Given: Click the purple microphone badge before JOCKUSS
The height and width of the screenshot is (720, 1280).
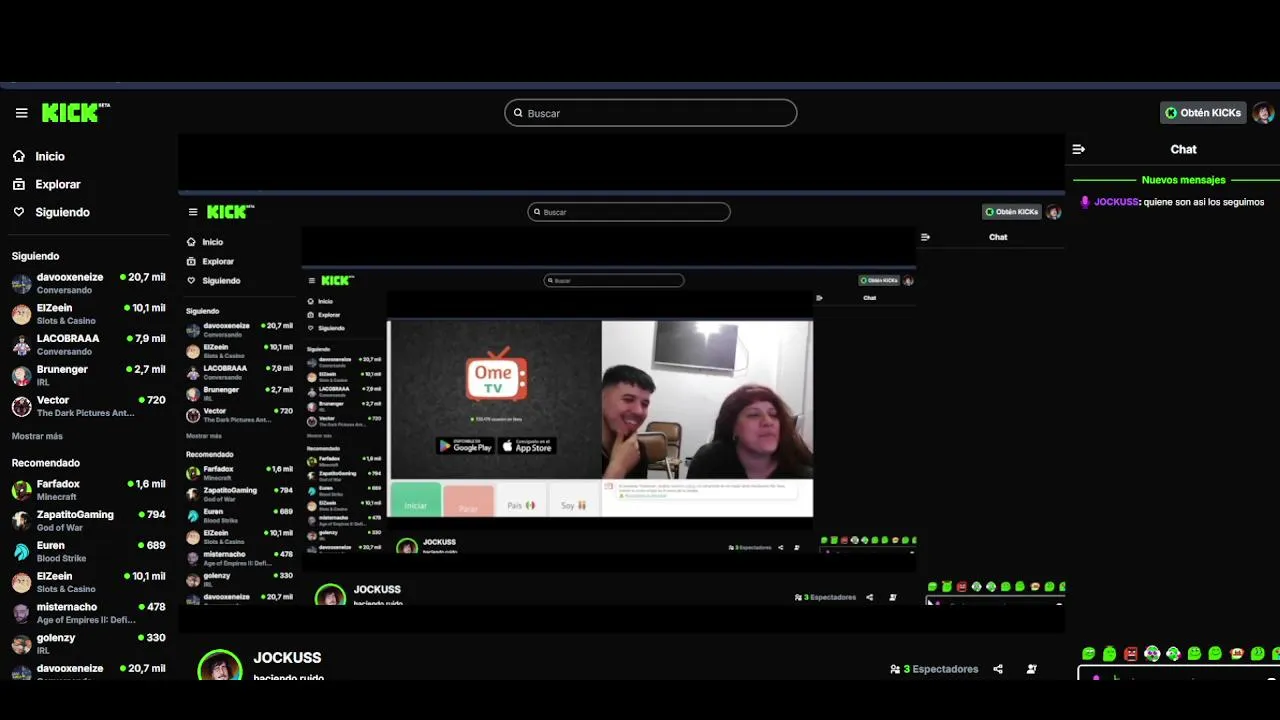Looking at the screenshot, I should click(x=1085, y=202).
